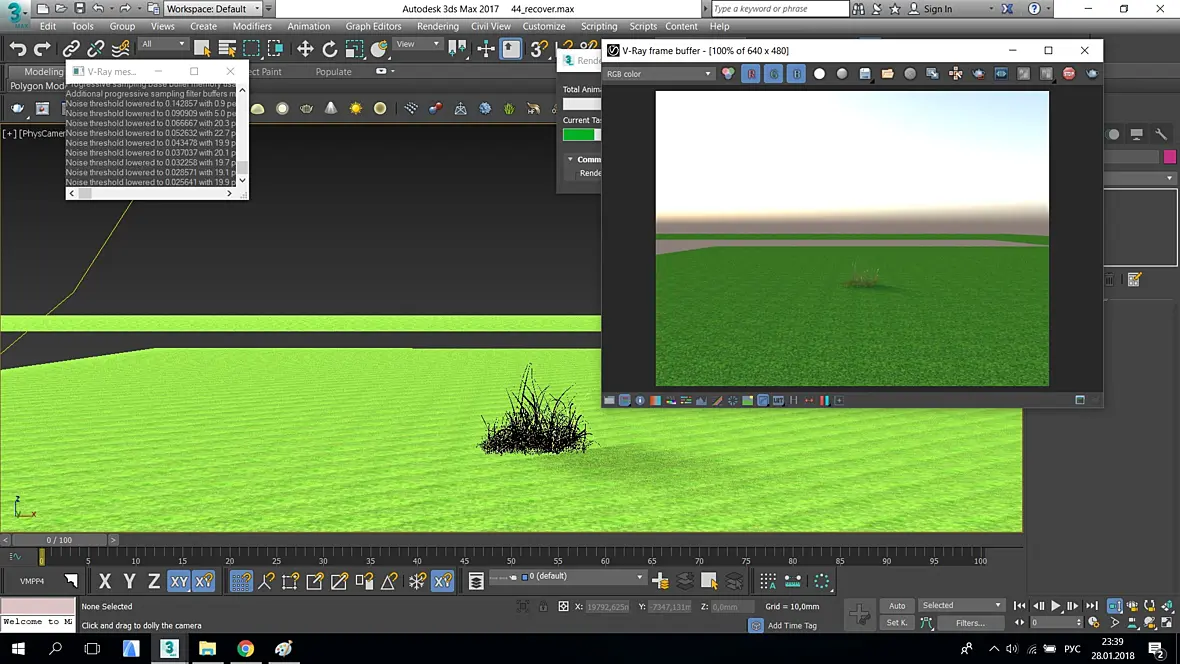Screen dimensions: 1180x664
Task: Click the 0 / 100 time slider
Action: pyautogui.click(x=59, y=541)
